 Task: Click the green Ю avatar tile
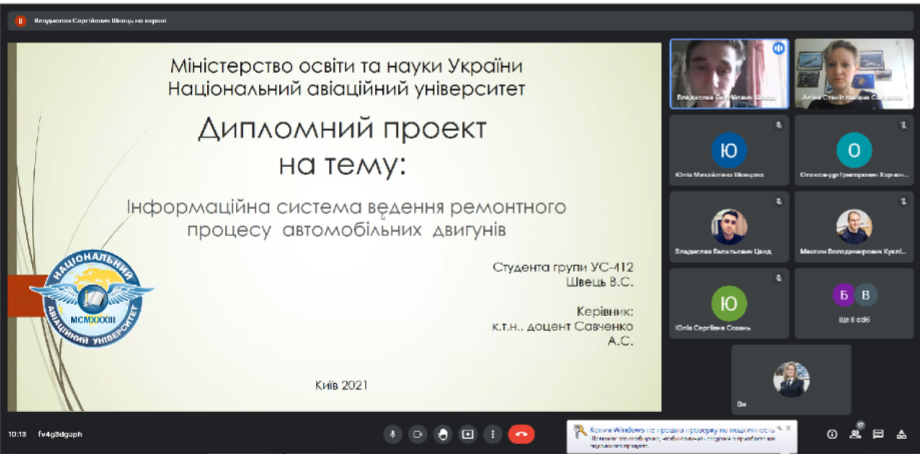pyautogui.click(x=729, y=303)
